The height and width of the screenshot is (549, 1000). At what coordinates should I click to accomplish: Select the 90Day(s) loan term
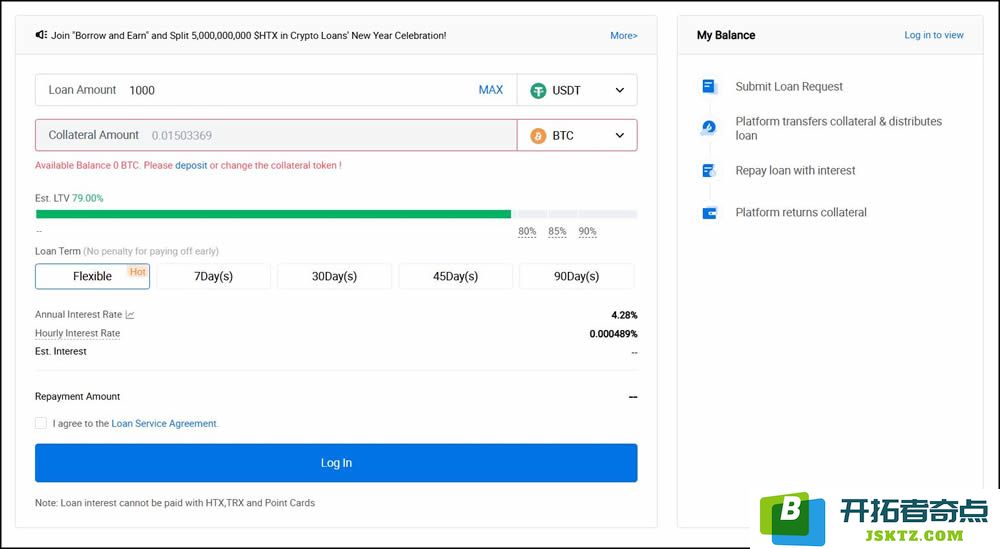pyautogui.click(x=577, y=276)
